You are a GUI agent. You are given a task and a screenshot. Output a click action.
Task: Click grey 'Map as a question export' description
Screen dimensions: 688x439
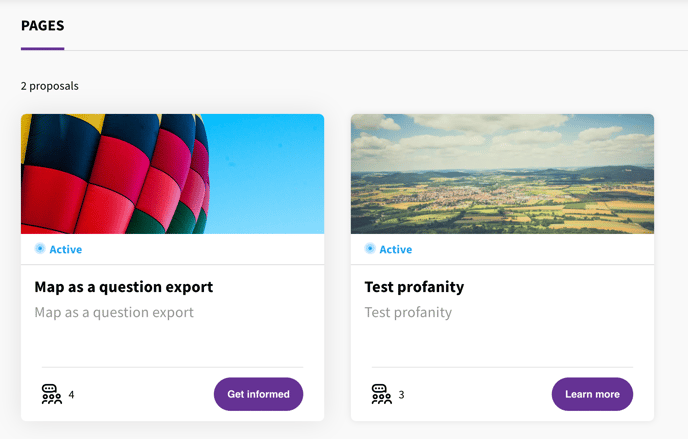pyautogui.click(x=114, y=312)
